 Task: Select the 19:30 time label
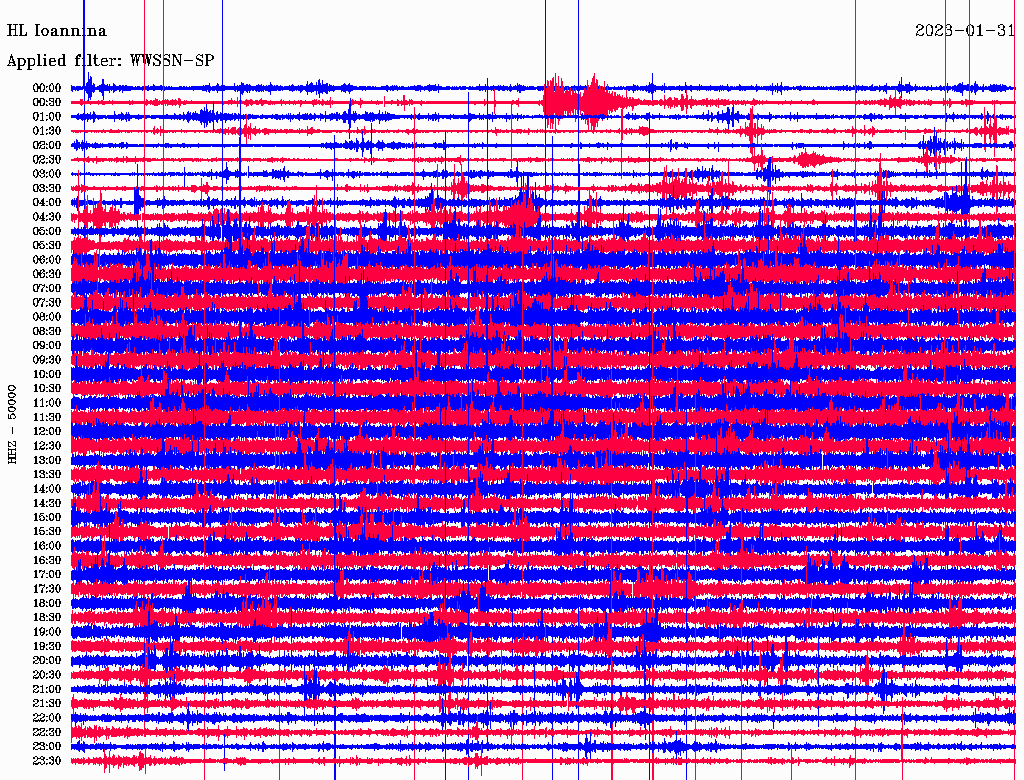pos(47,646)
